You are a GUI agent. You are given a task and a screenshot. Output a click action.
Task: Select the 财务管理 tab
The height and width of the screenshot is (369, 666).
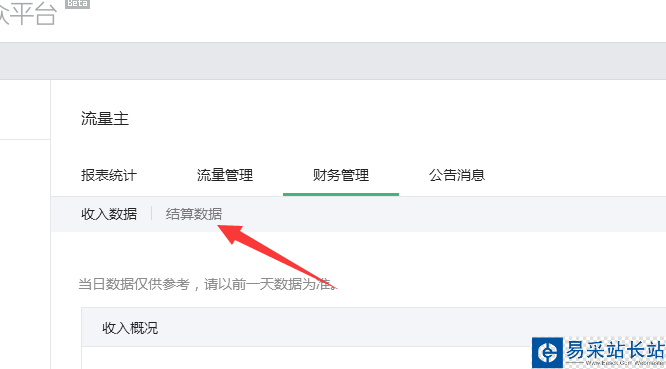click(x=341, y=175)
